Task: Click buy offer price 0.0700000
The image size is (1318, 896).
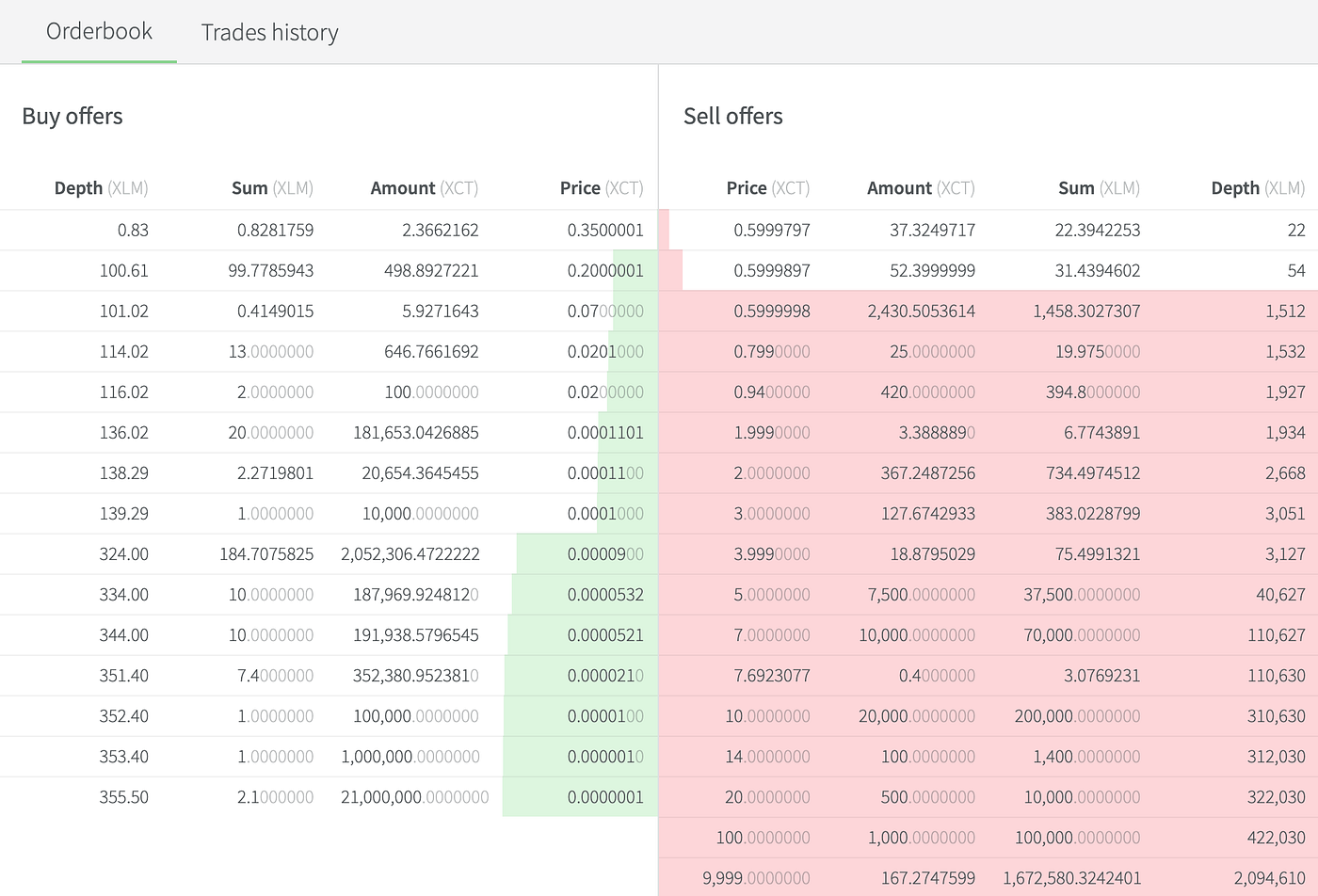Action: tap(605, 311)
